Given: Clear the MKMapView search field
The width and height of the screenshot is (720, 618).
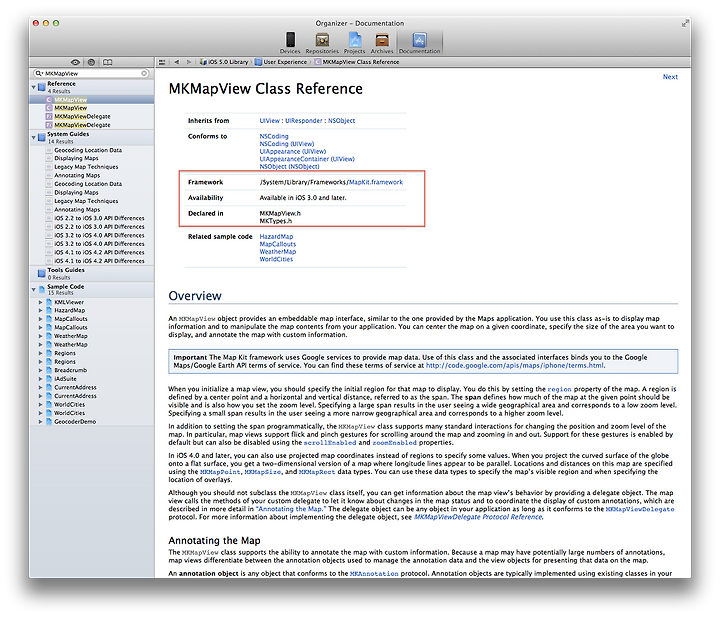Looking at the screenshot, I should point(144,73).
